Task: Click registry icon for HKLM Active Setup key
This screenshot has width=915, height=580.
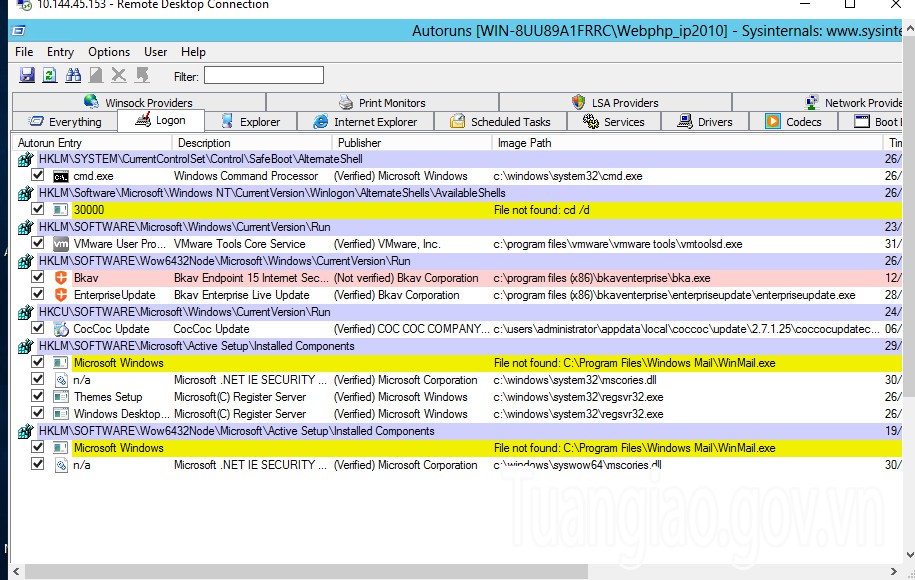Action: click(x=25, y=346)
